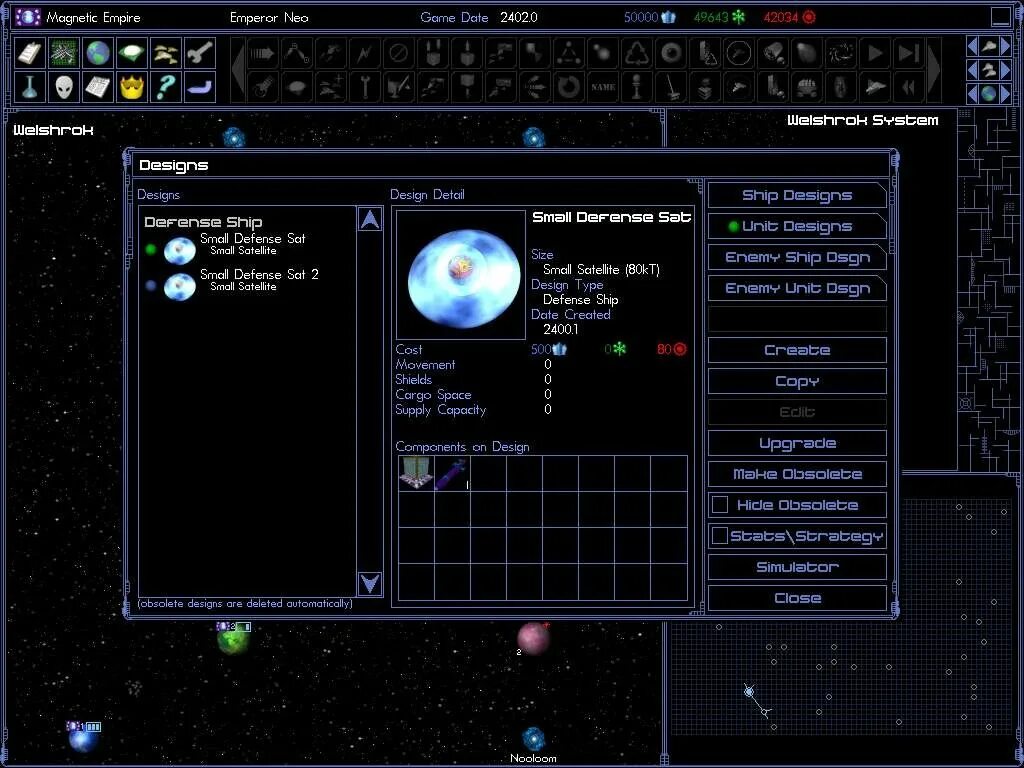Click the star marker on galaxy minimap
The height and width of the screenshot is (768, 1024).
click(x=749, y=691)
